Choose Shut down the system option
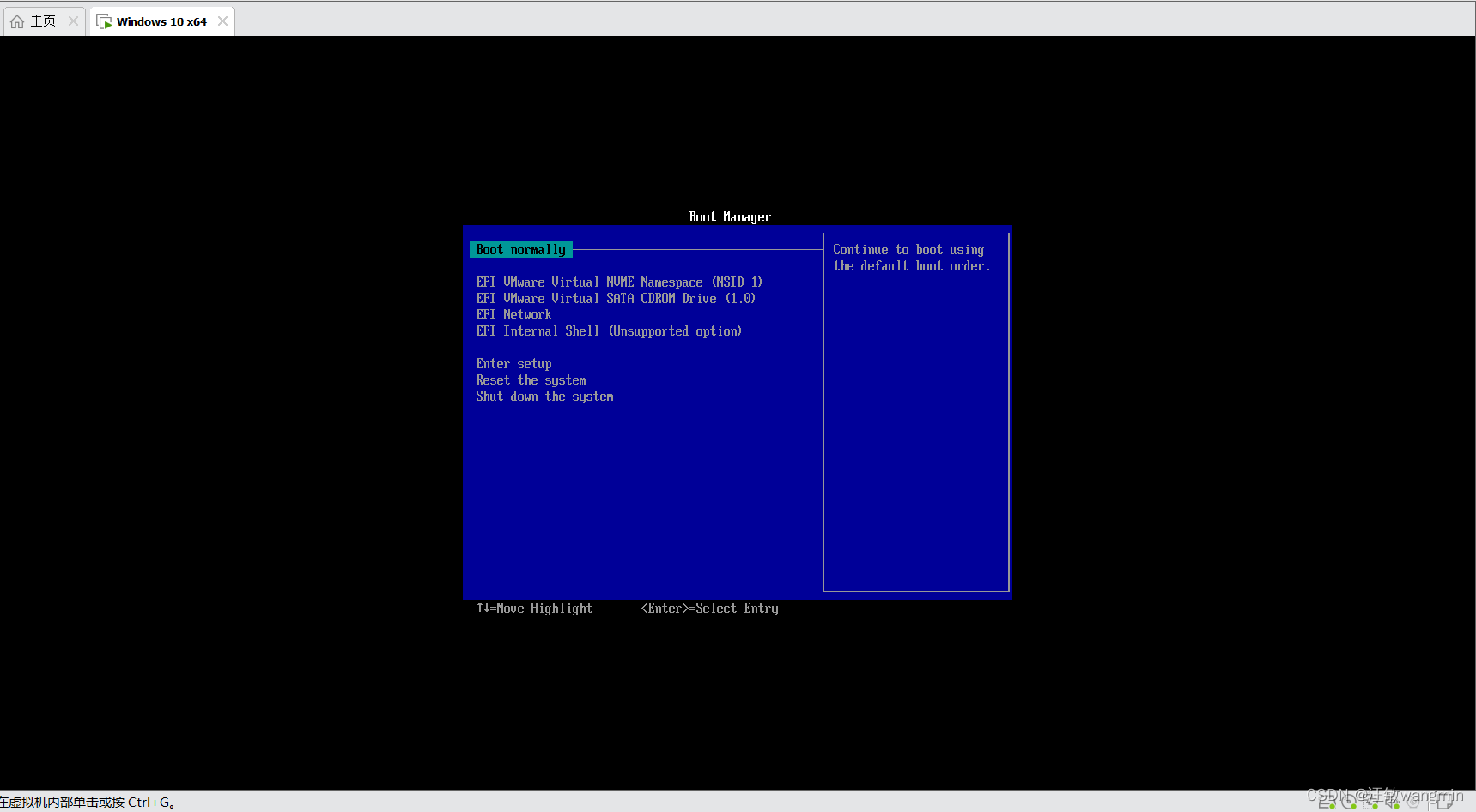Viewport: 1476px width, 812px height. (x=544, y=396)
